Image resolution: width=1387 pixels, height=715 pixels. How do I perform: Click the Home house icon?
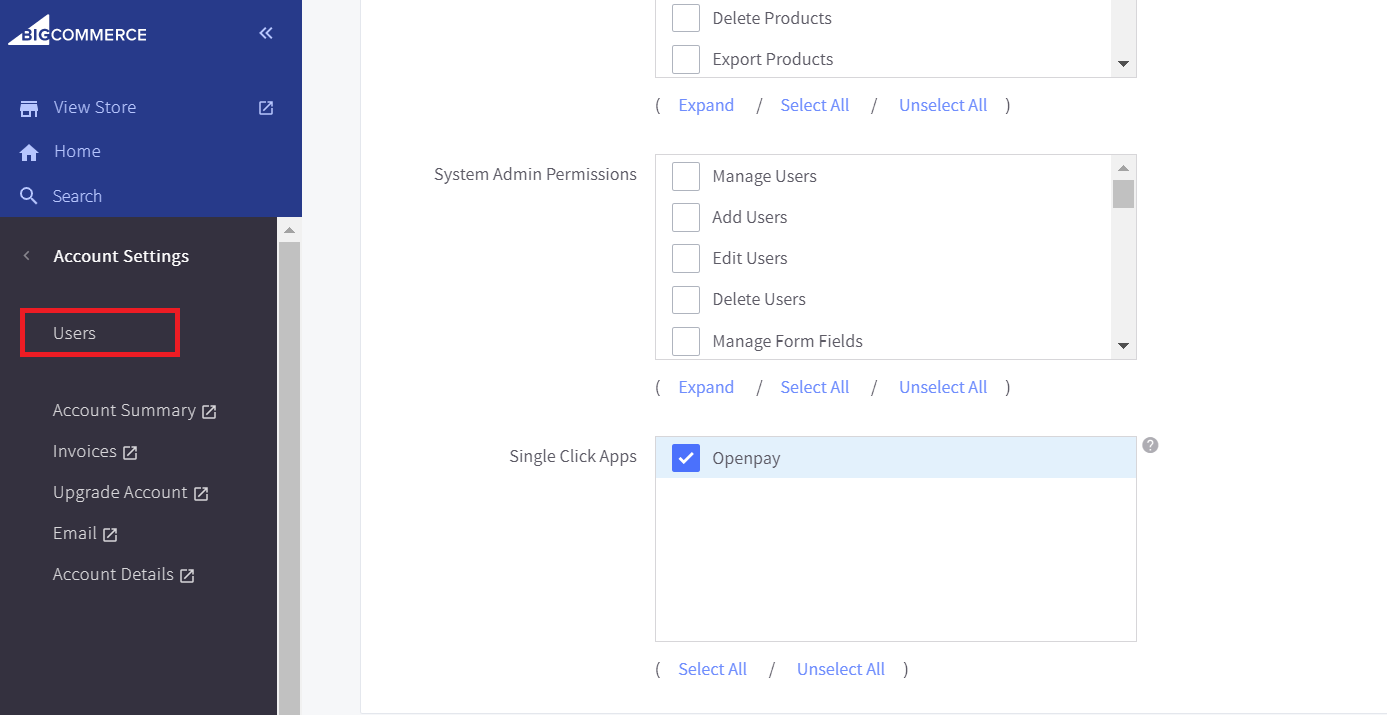coord(29,152)
